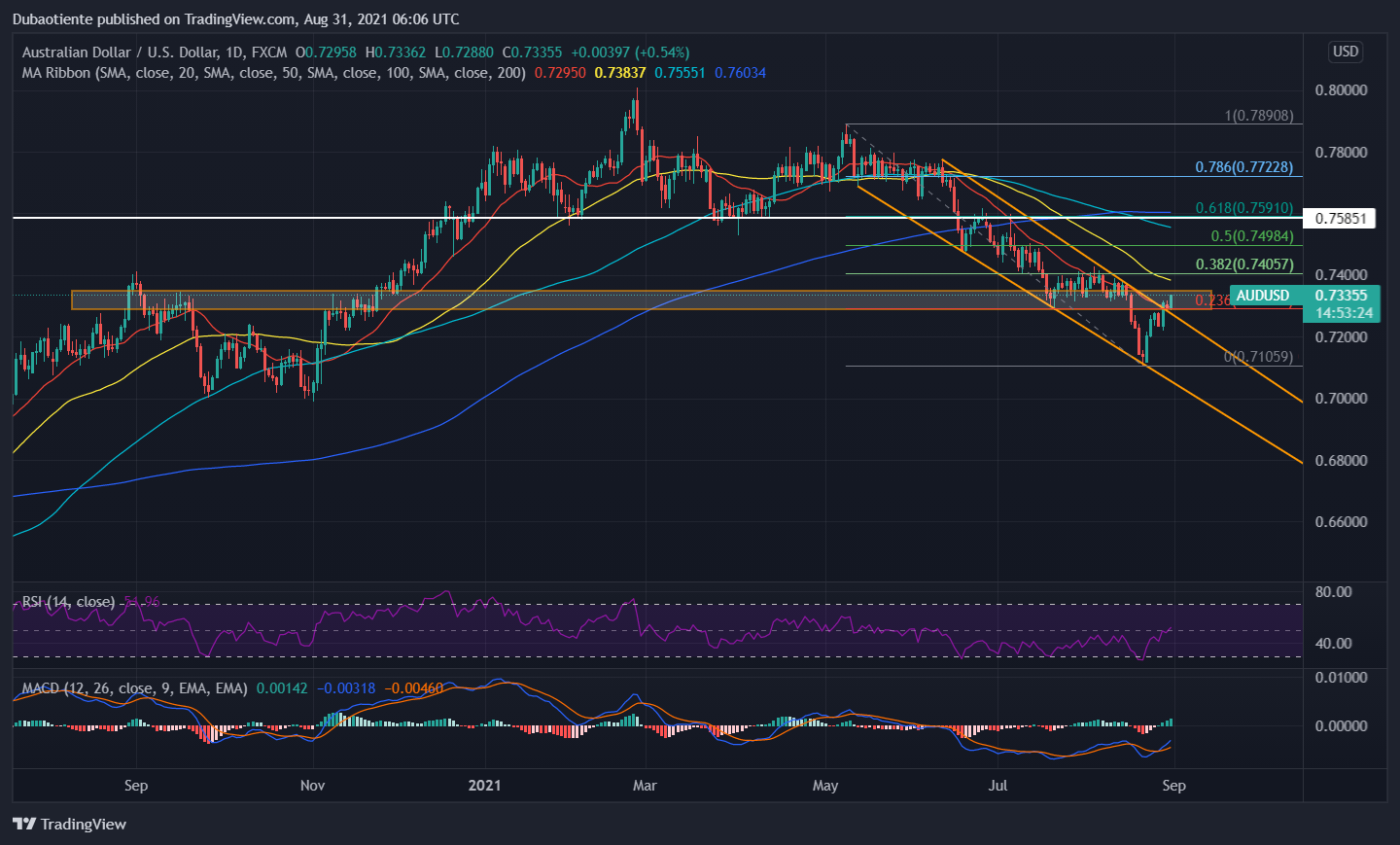Click the 0.66000 price axis tick
Image resolution: width=1400 pixels, height=845 pixels.
pyautogui.click(x=1341, y=522)
